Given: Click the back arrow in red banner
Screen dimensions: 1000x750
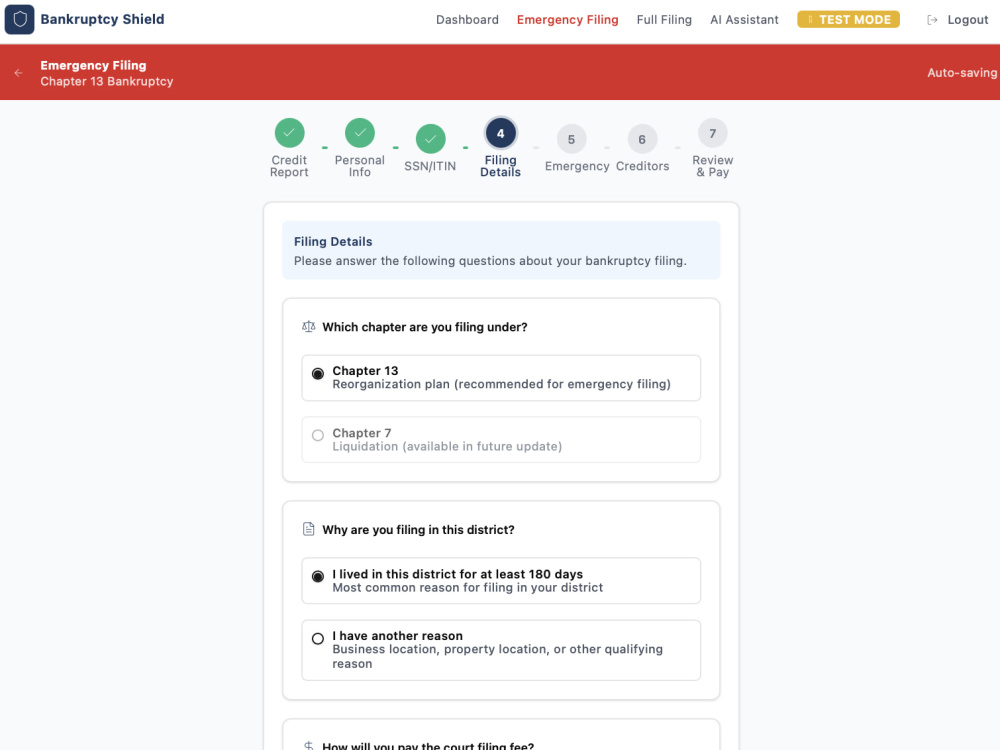Looking at the screenshot, I should point(18,73).
